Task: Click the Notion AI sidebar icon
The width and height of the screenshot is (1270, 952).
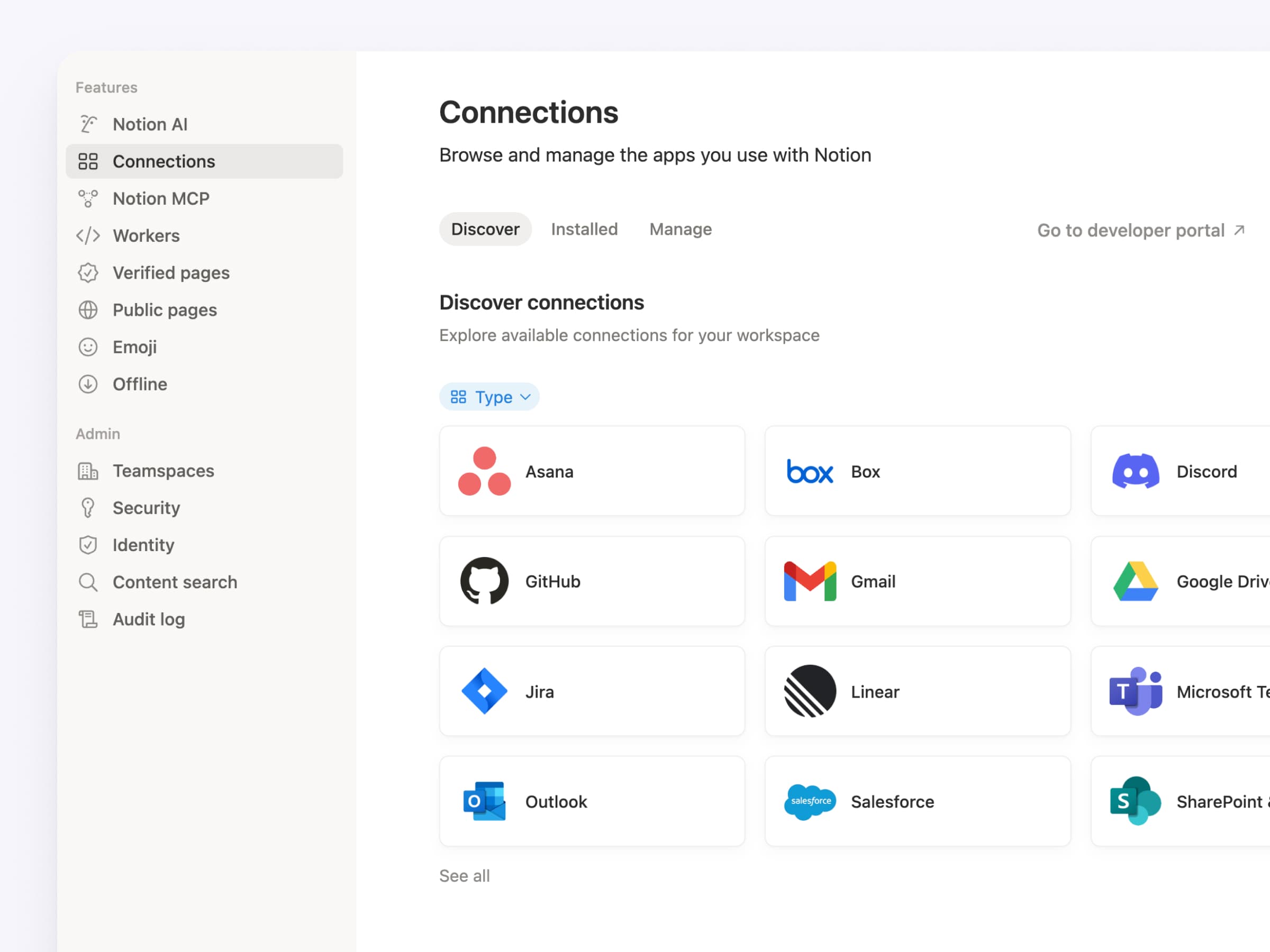Action: pyautogui.click(x=88, y=124)
